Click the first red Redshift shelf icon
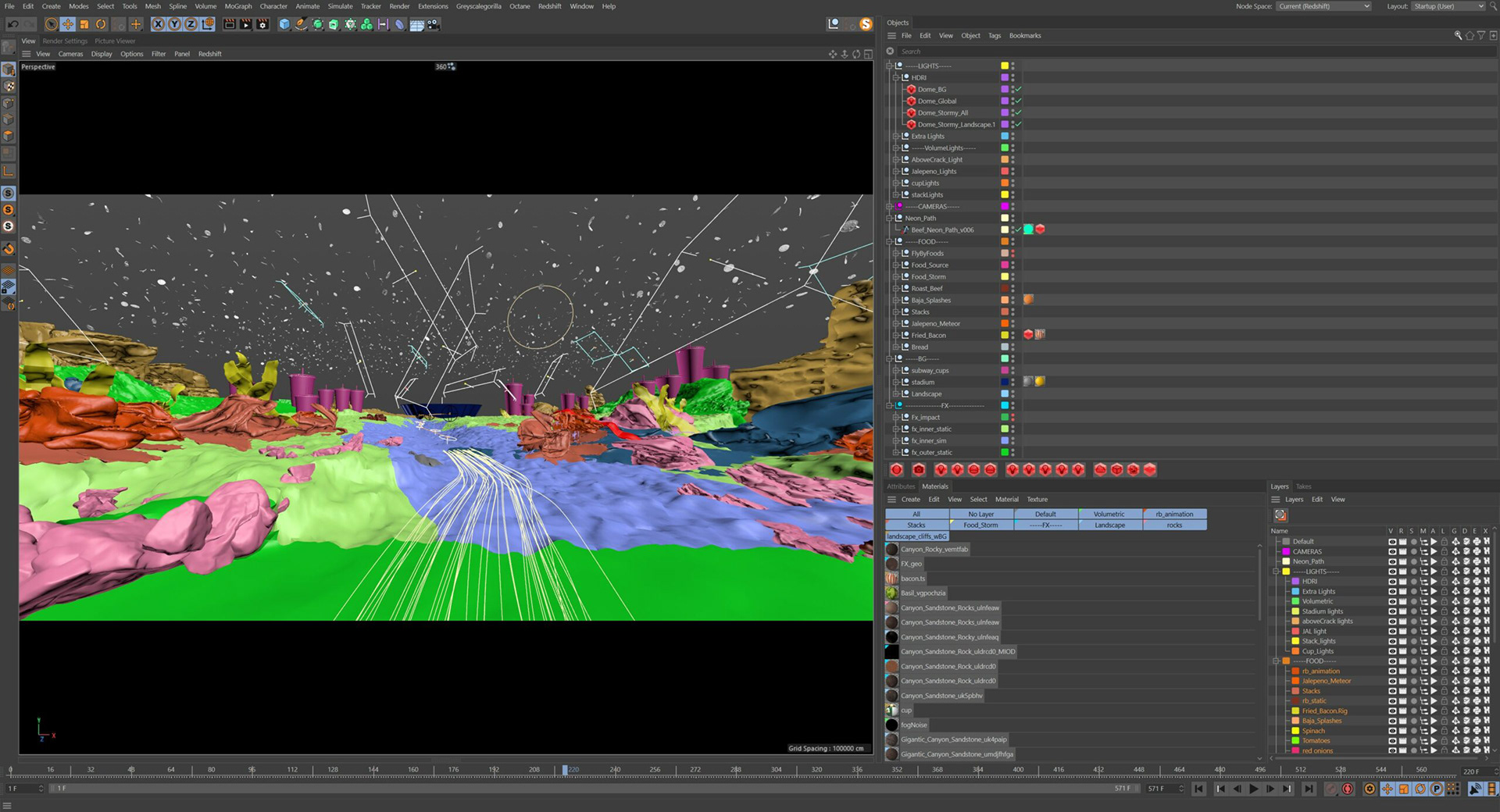The width and height of the screenshot is (1500, 812). (897, 469)
